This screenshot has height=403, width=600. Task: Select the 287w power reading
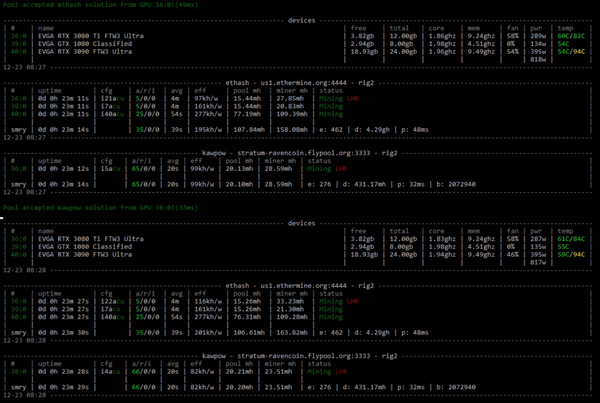538,240
